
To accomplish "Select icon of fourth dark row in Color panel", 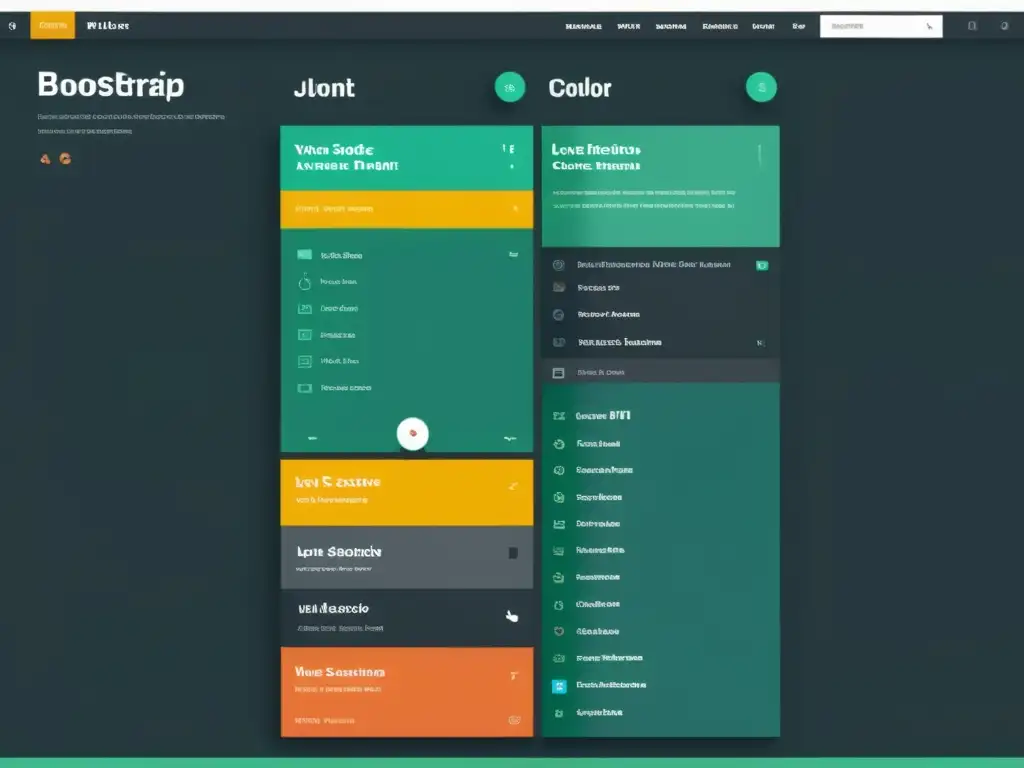I will (559, 342).
